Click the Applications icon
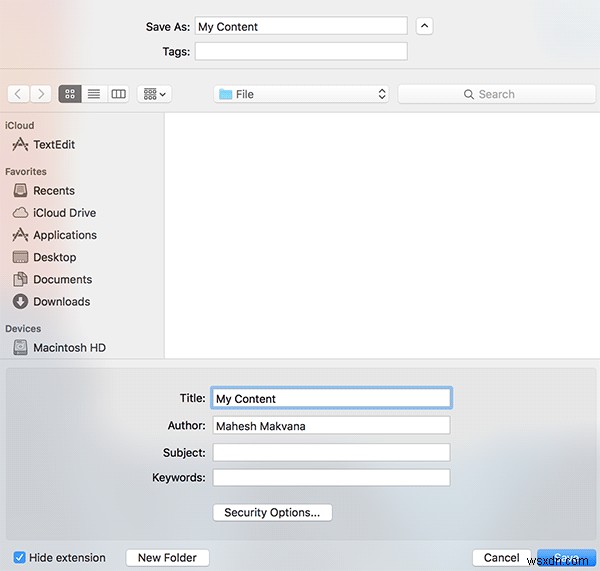 pyautogui.click(x=20, y=235)
